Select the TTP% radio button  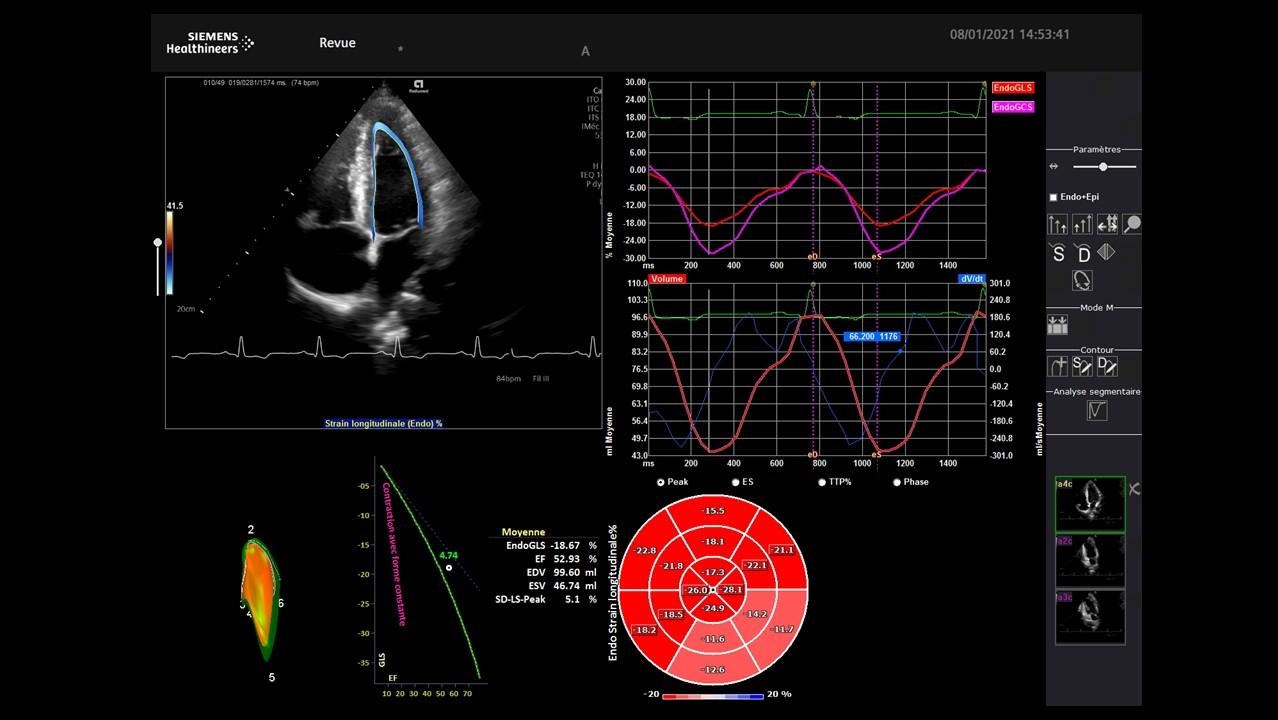(822, 482)
